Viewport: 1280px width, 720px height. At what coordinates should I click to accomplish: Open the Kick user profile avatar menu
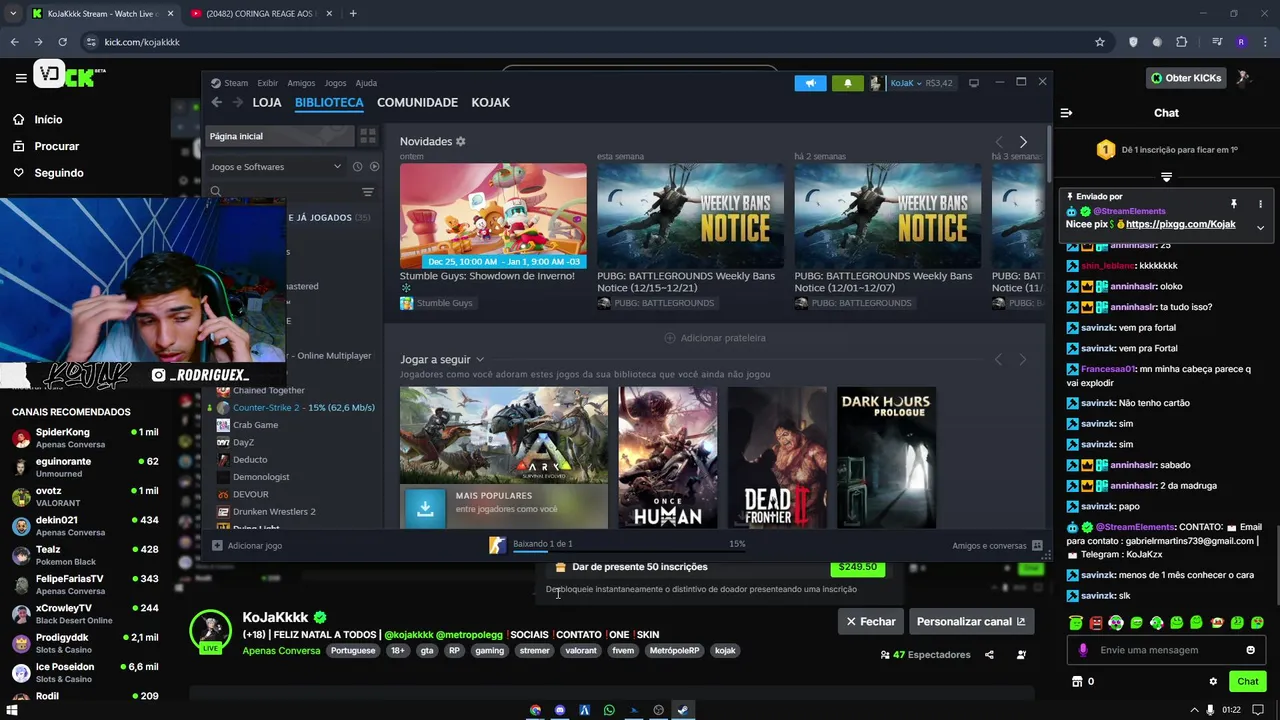pos(1245,78)
